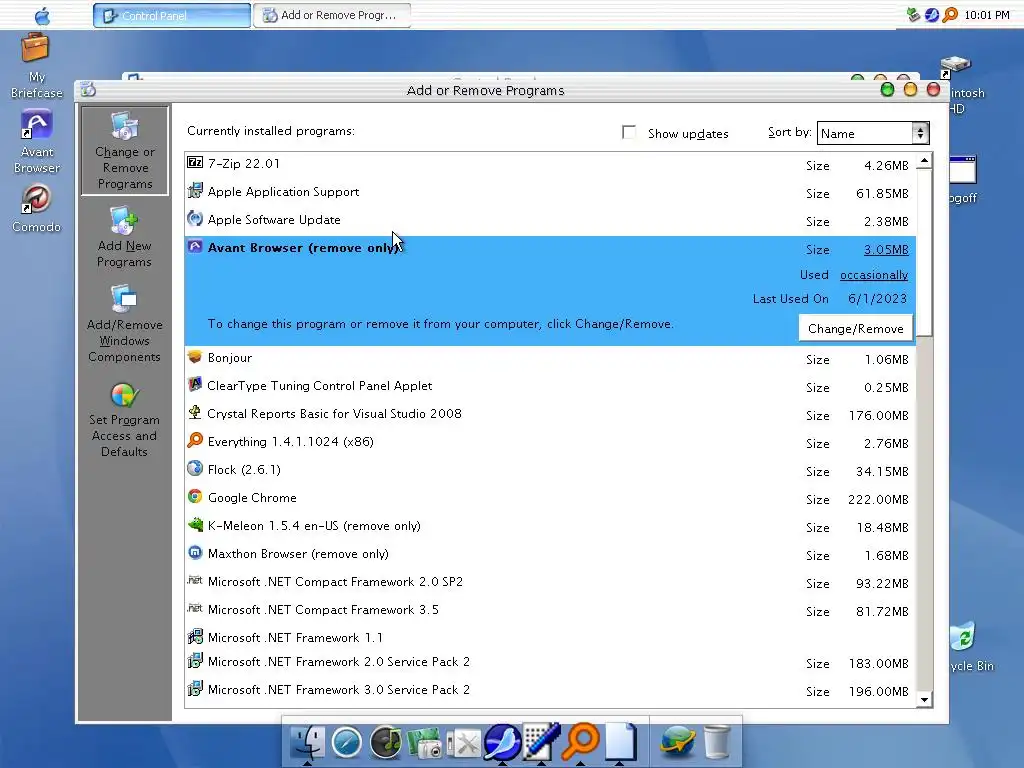Click the list scrollbar down arrow
Screen dimensions: 1024x768
point(924,699)
